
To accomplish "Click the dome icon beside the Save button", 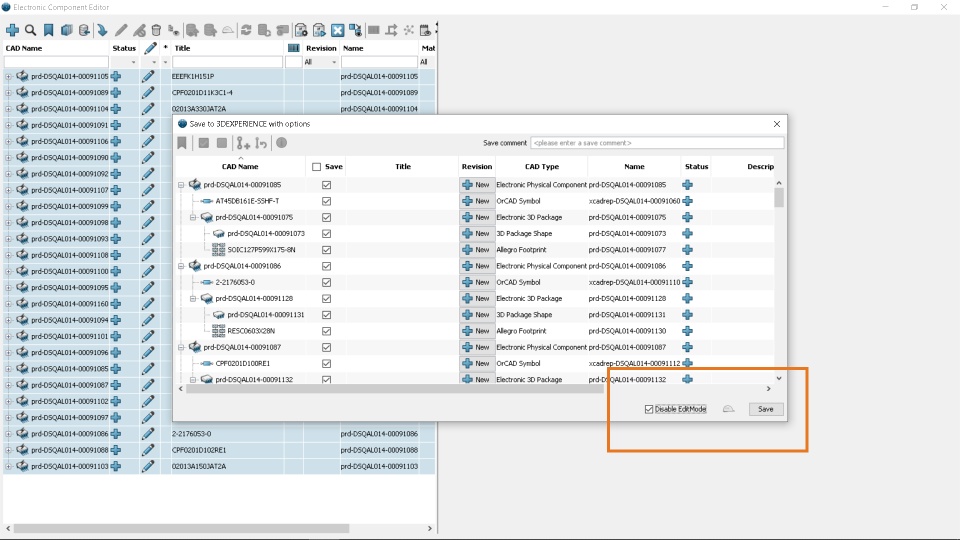I will pos(728,409).
